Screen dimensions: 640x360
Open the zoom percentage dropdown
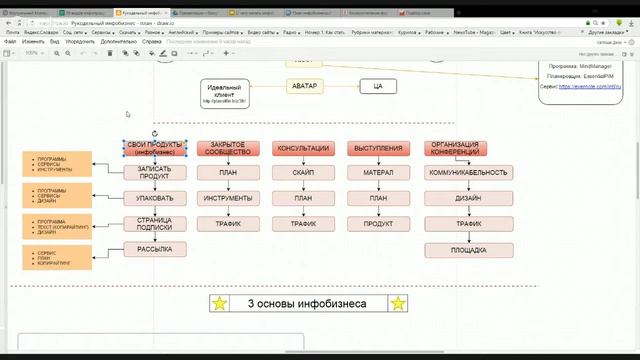[34, 53]
